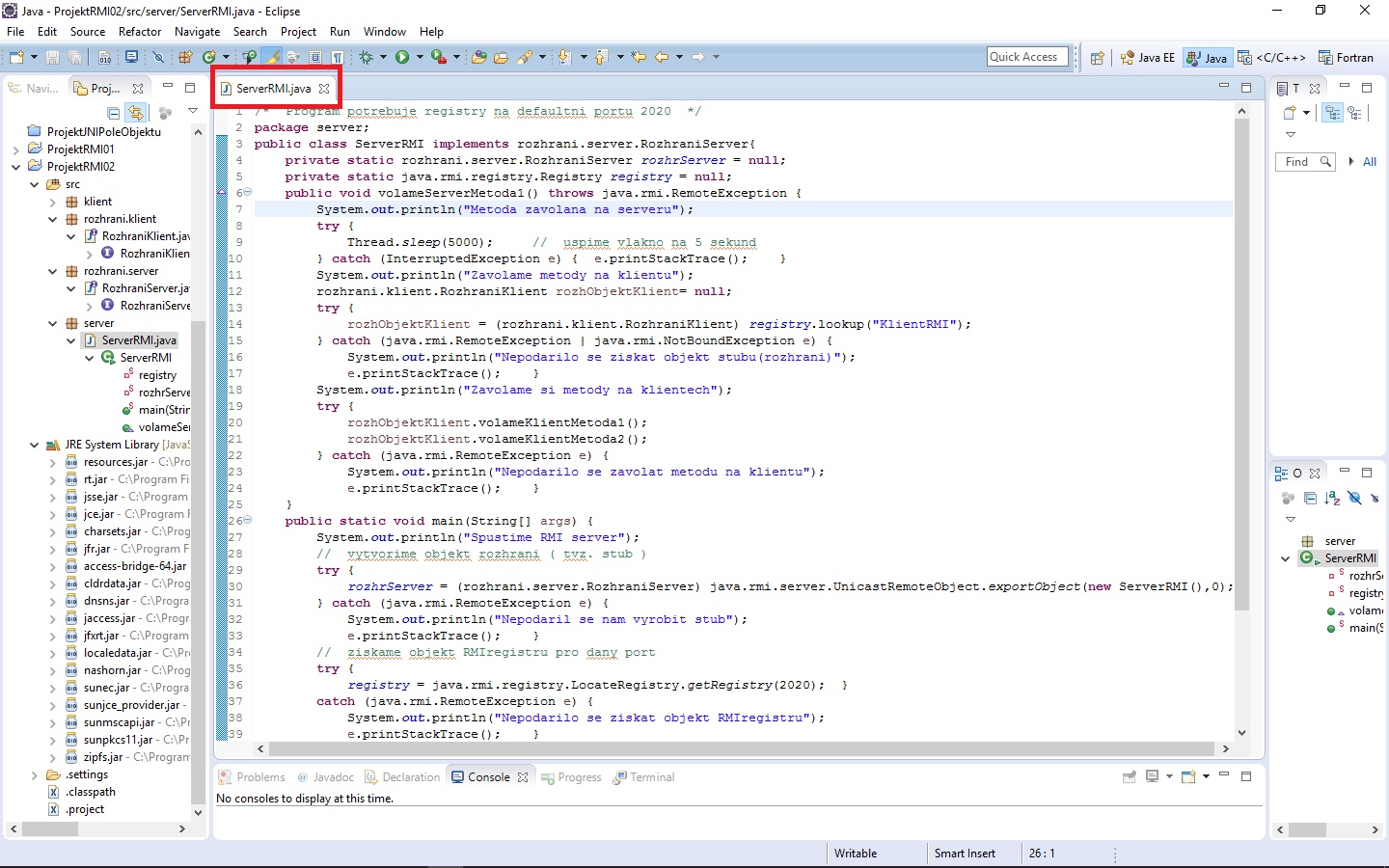Launch the program with the Debug bug icon
This screenshot has width=1389, height=868.
pyautogui.click(x=368, y=57)
